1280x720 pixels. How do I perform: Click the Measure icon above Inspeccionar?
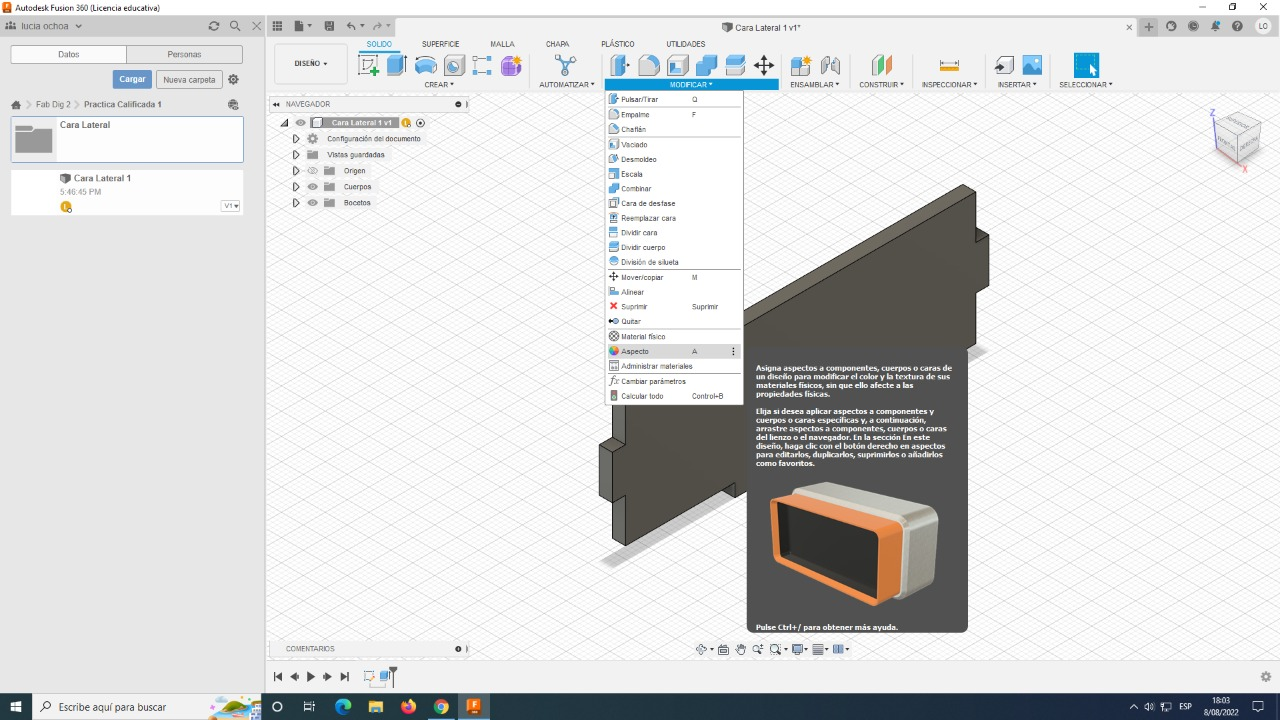point(949,66)
